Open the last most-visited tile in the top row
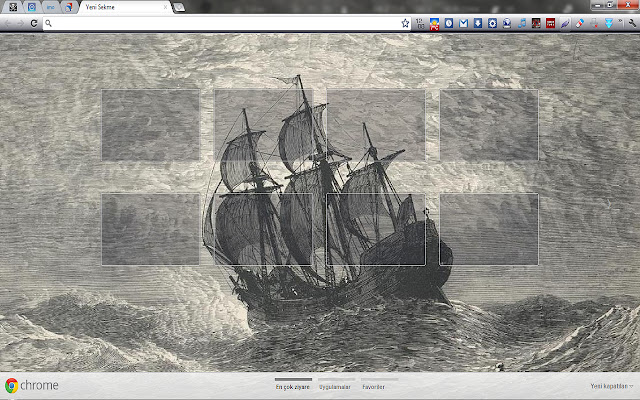The width and height of the screenshot is (640, 400). [489, 125]
